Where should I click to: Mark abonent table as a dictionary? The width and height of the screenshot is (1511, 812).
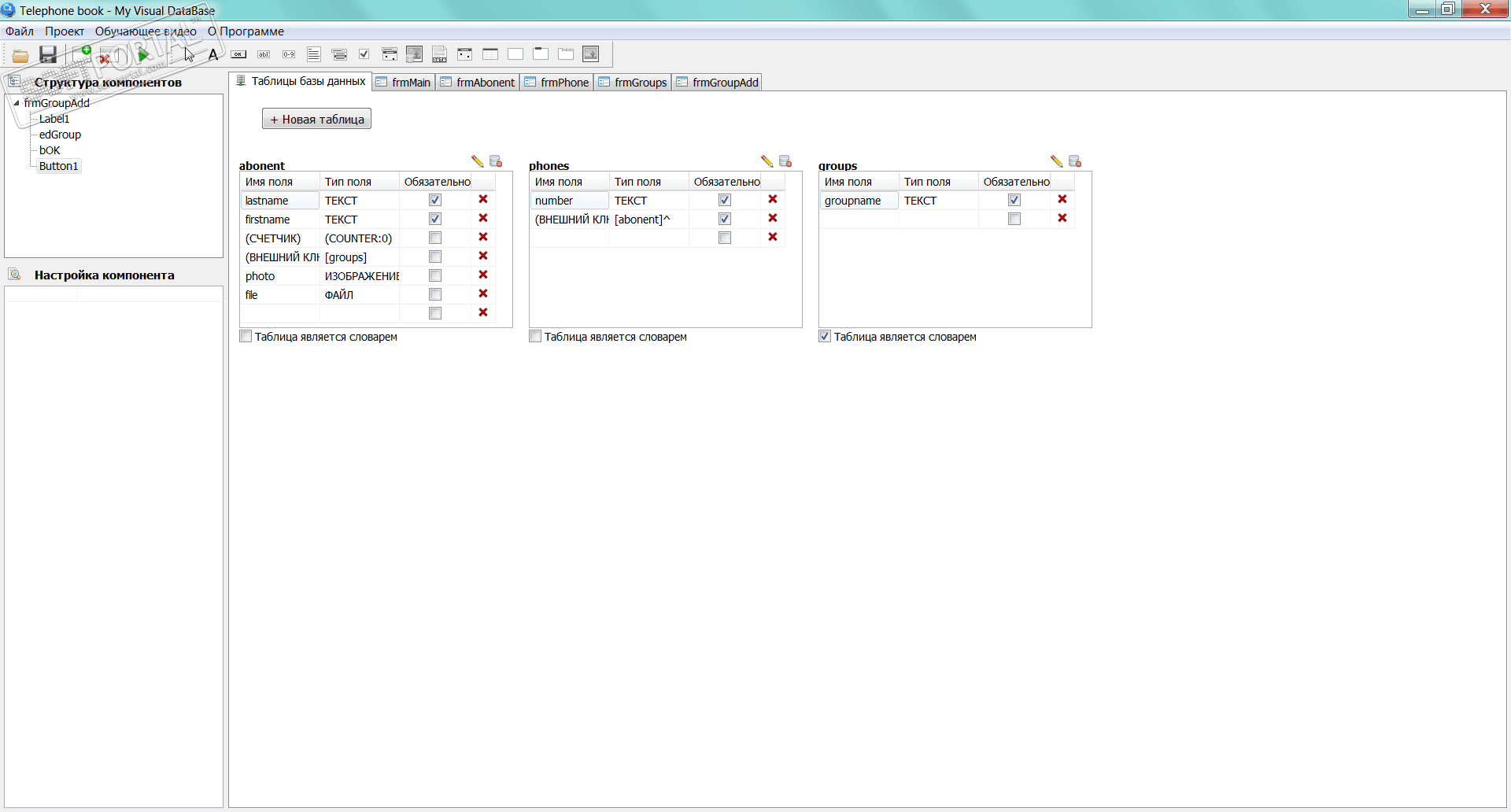click(246, 337)
